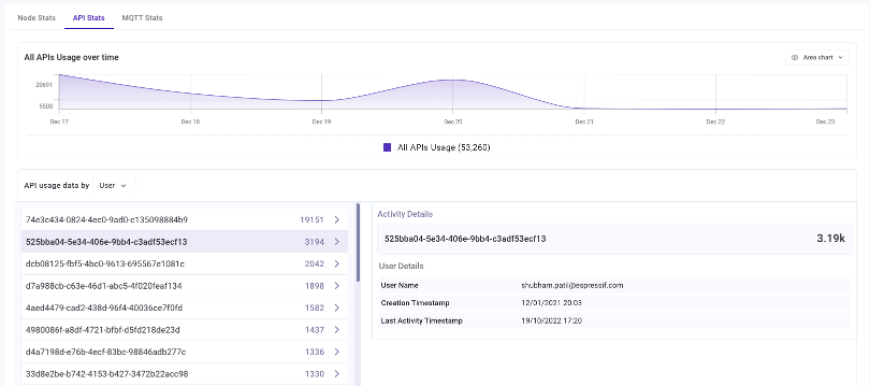Click the chevron arrow next to count 1582
The height and width of the screenshot is (386, 870).
[337, 308]
